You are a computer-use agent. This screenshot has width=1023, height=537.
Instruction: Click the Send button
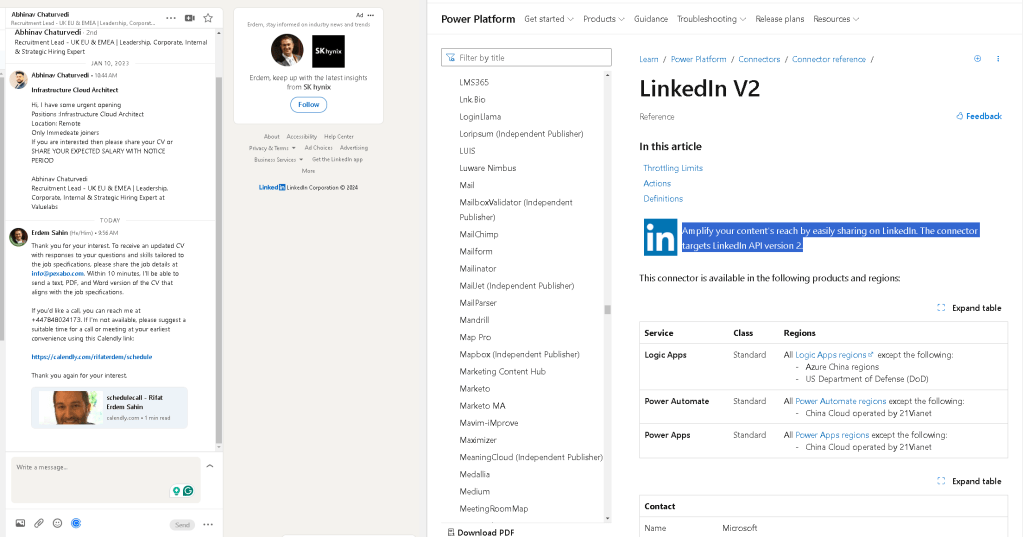pos(182,525)
